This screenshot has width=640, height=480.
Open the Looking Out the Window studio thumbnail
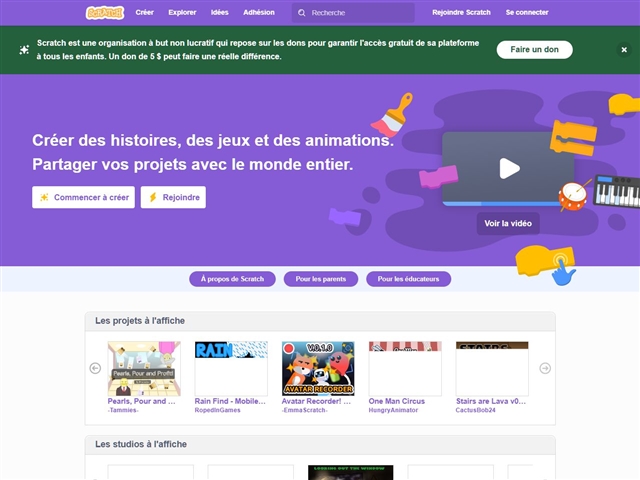point(351,472)
